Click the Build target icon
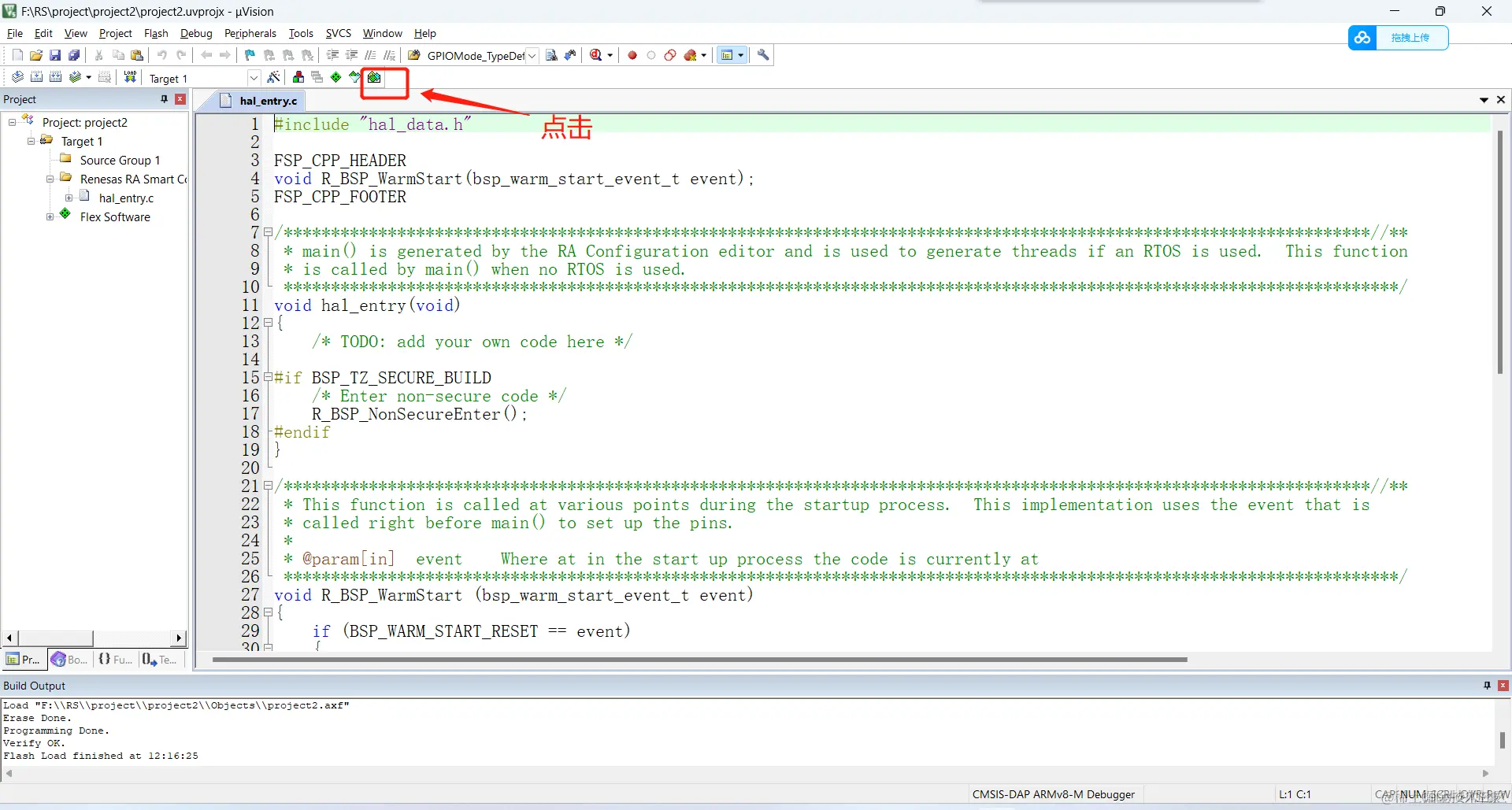 click(36, 77)
